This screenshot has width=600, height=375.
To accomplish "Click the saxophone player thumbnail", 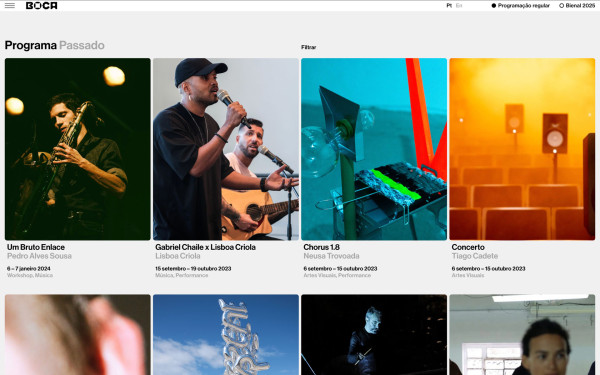I will pos(78,149).
